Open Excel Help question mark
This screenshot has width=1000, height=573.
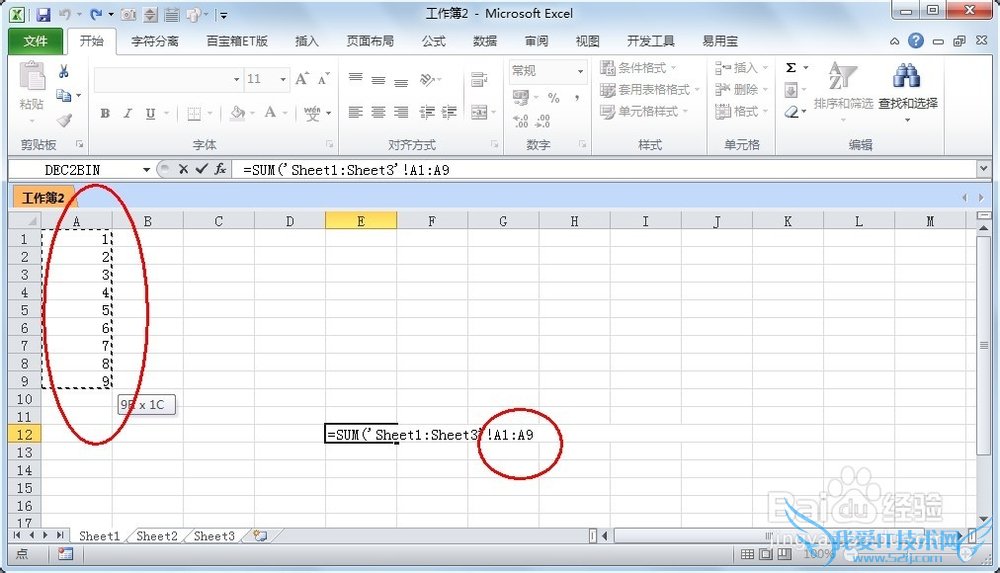[916, 41]
